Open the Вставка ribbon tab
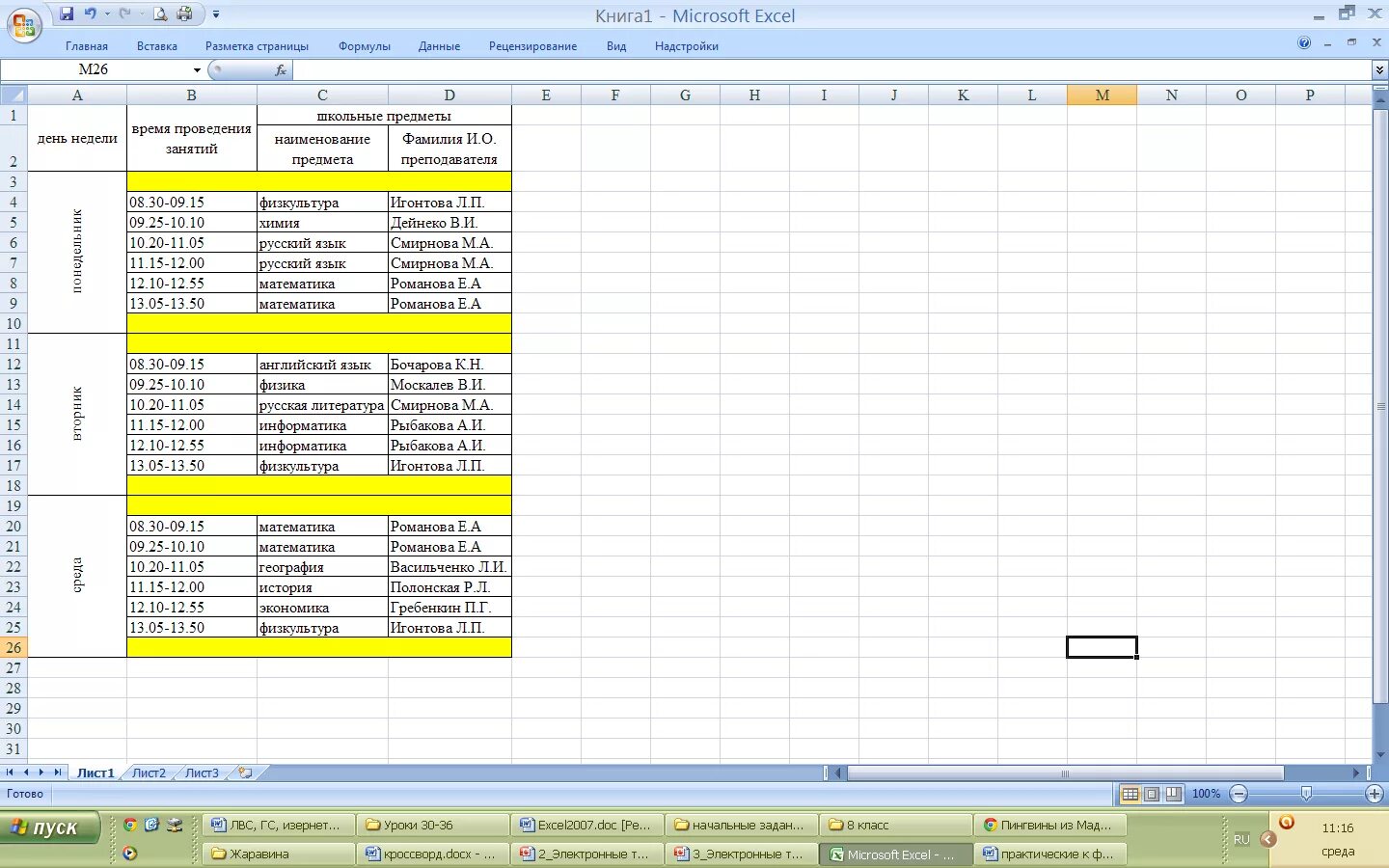The height and width of the screenshot is (868, 1389). pos(157,46)
